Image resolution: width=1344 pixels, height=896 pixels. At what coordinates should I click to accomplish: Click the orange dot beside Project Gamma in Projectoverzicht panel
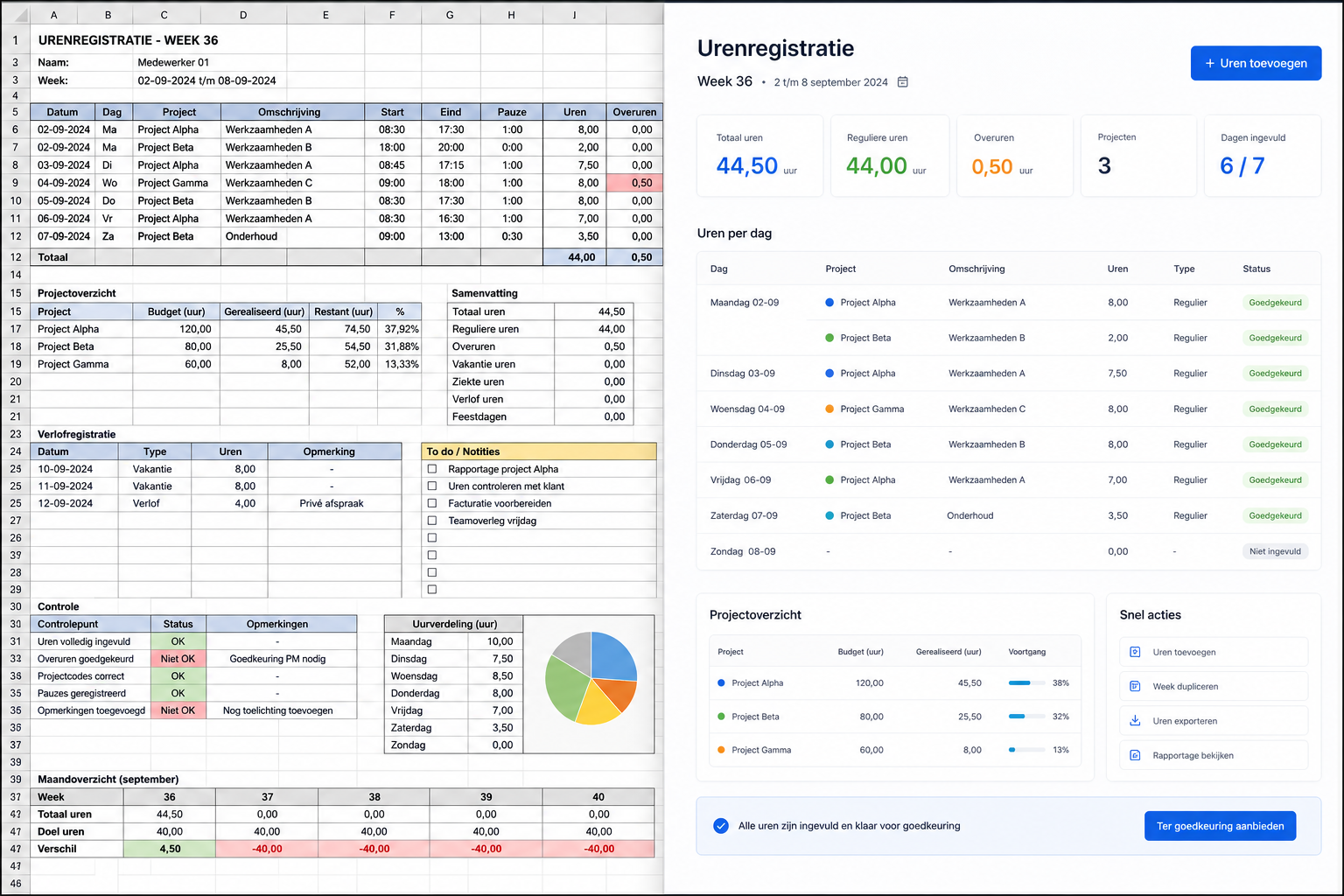[721, 750]
